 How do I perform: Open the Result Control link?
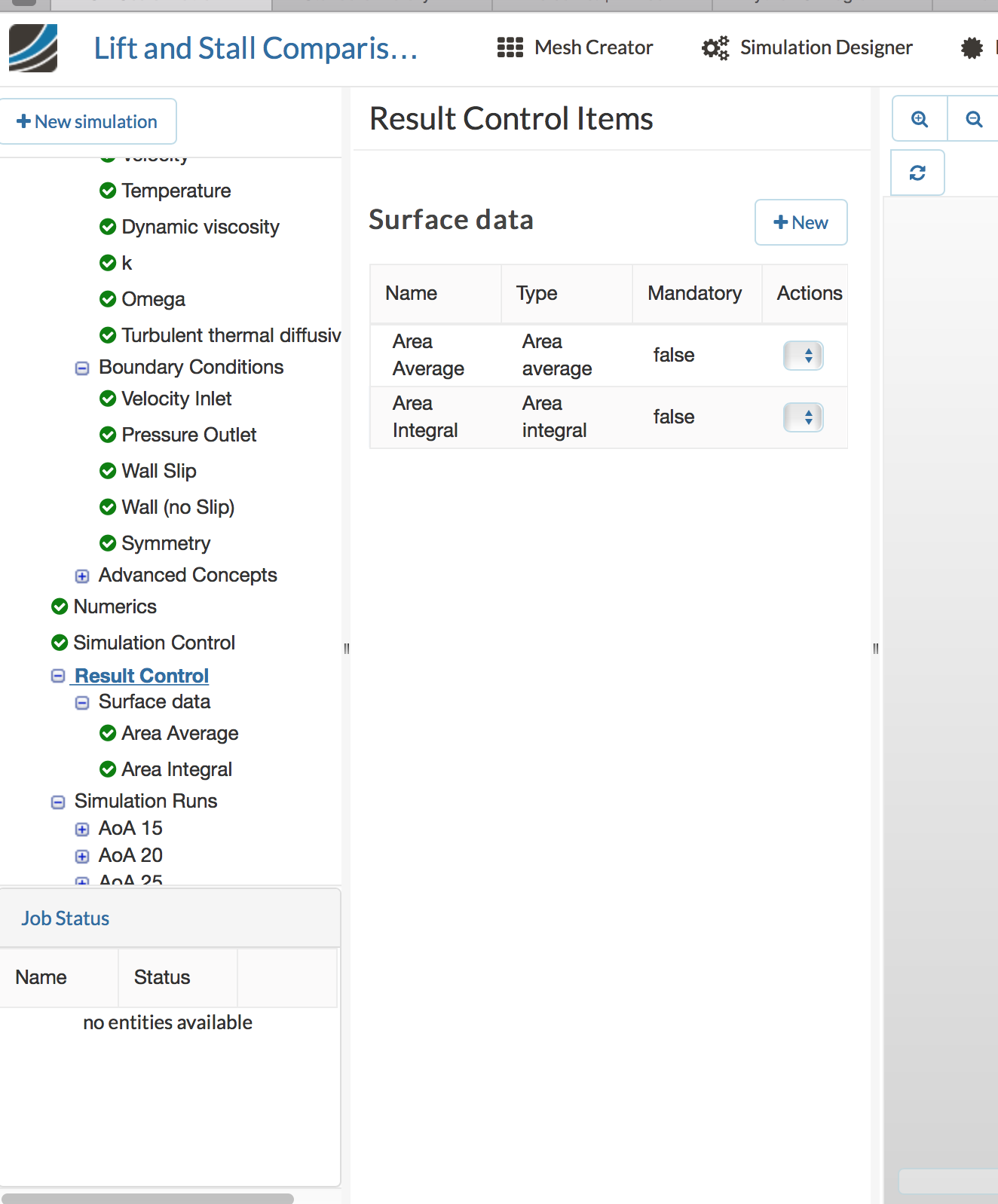[x=142, y=676]
